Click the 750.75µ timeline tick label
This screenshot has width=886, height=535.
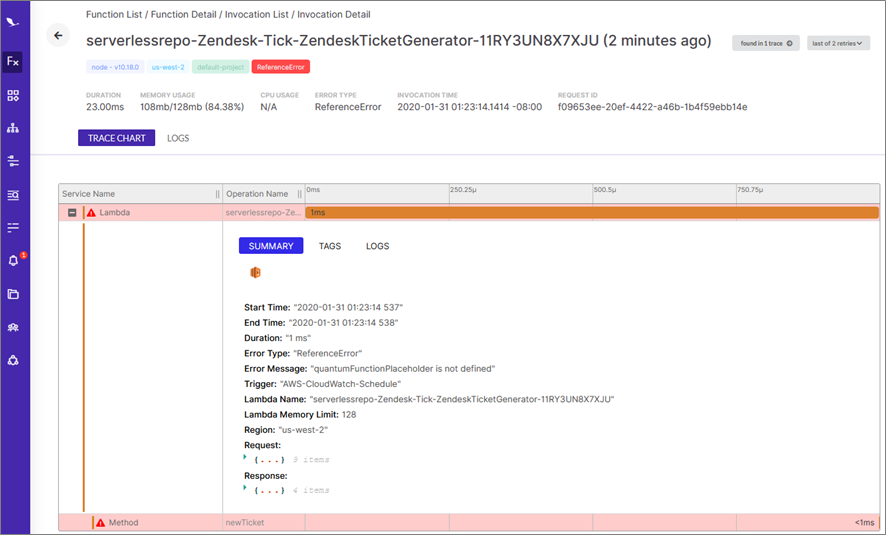click(750, 190)
